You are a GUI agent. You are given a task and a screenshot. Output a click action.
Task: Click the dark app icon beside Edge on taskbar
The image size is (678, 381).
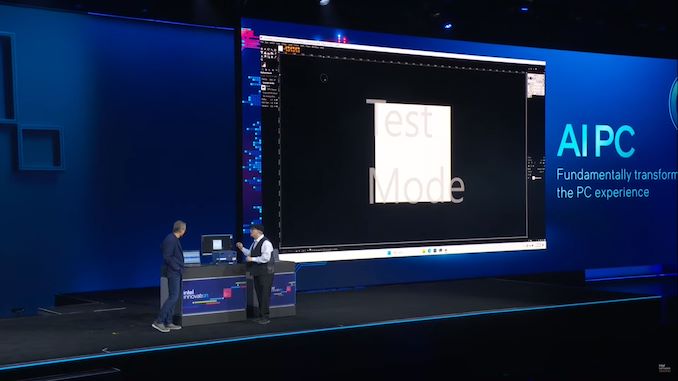pos(435,250)
